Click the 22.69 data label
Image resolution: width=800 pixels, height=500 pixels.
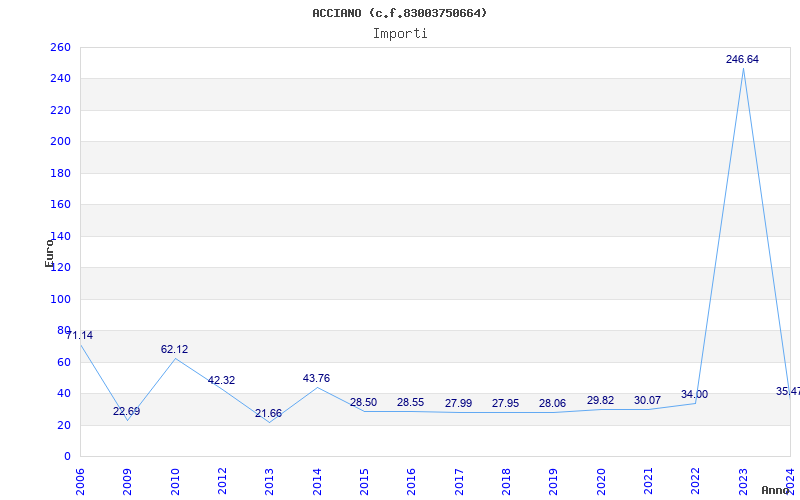coord(127,411)
